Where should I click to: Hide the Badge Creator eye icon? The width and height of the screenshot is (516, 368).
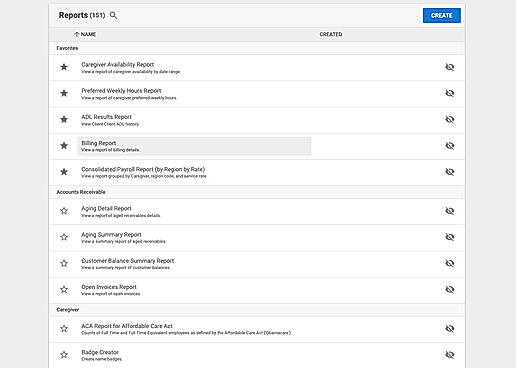click(450, 355)
